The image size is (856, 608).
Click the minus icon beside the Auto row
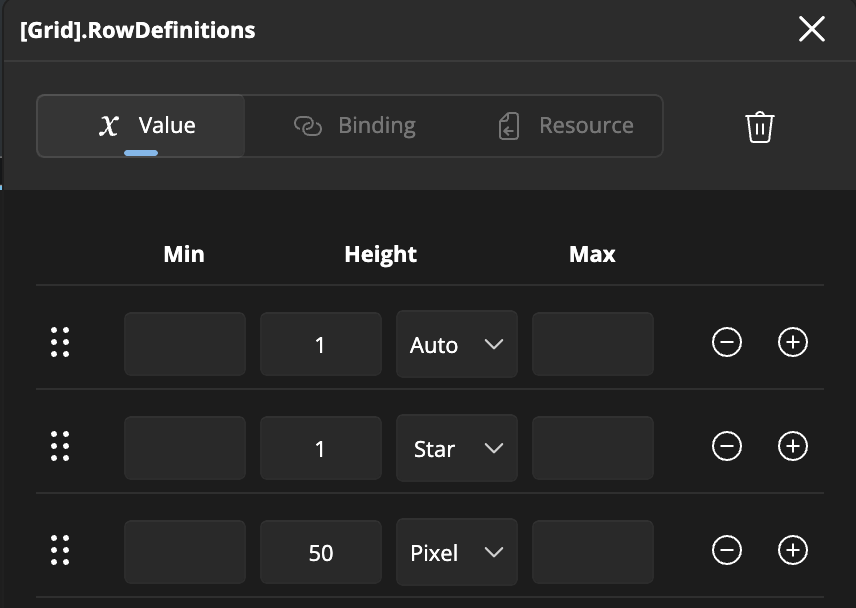727,342
